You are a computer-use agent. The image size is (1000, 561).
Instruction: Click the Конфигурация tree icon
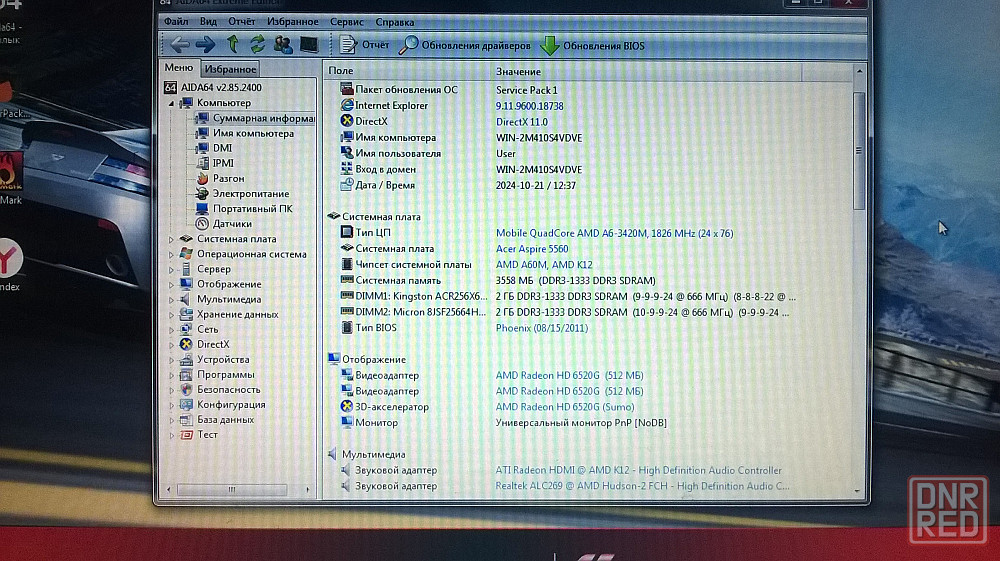[x=186, y=405]
